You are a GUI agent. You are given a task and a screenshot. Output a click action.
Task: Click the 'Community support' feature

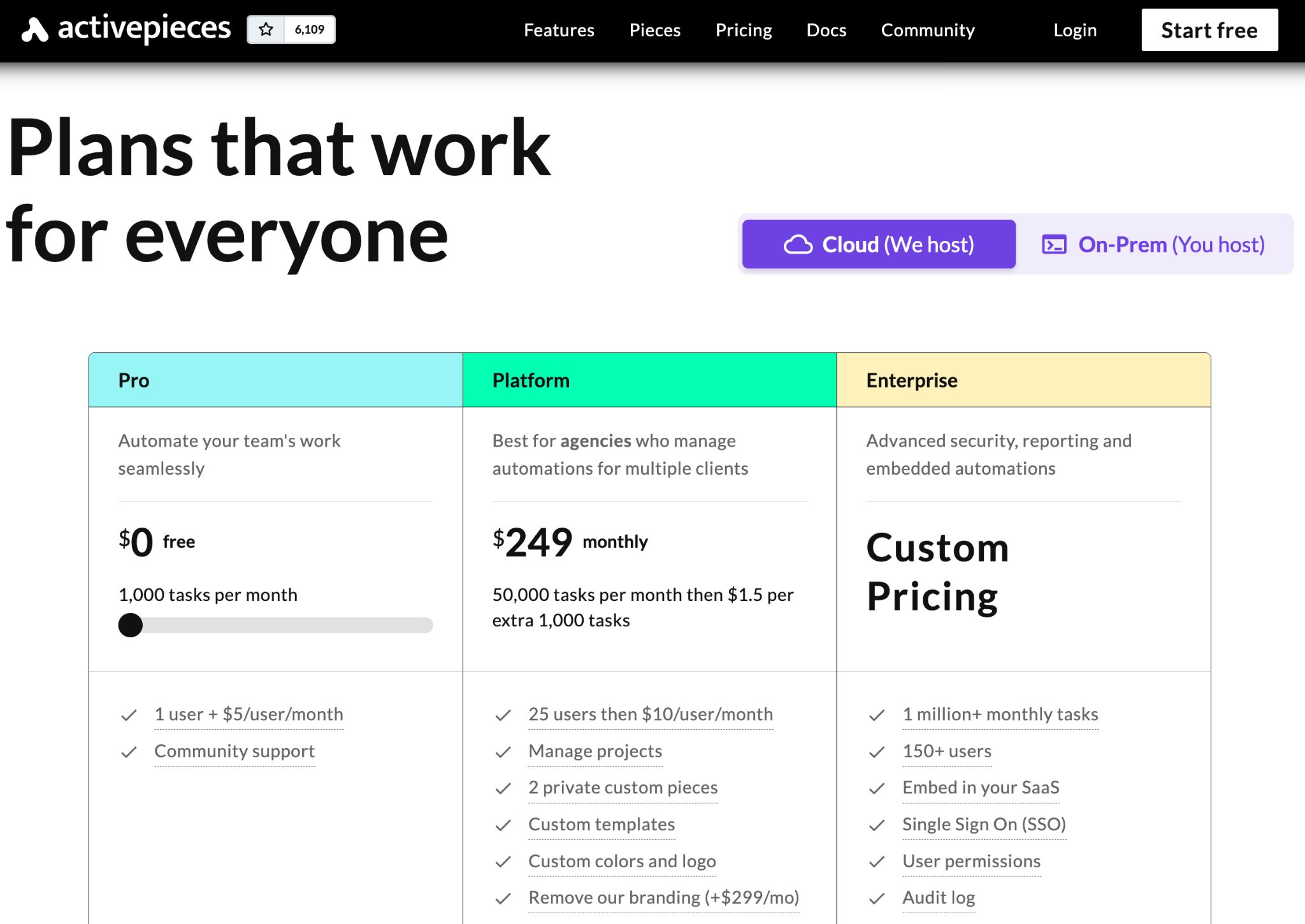tap(234, 751)
